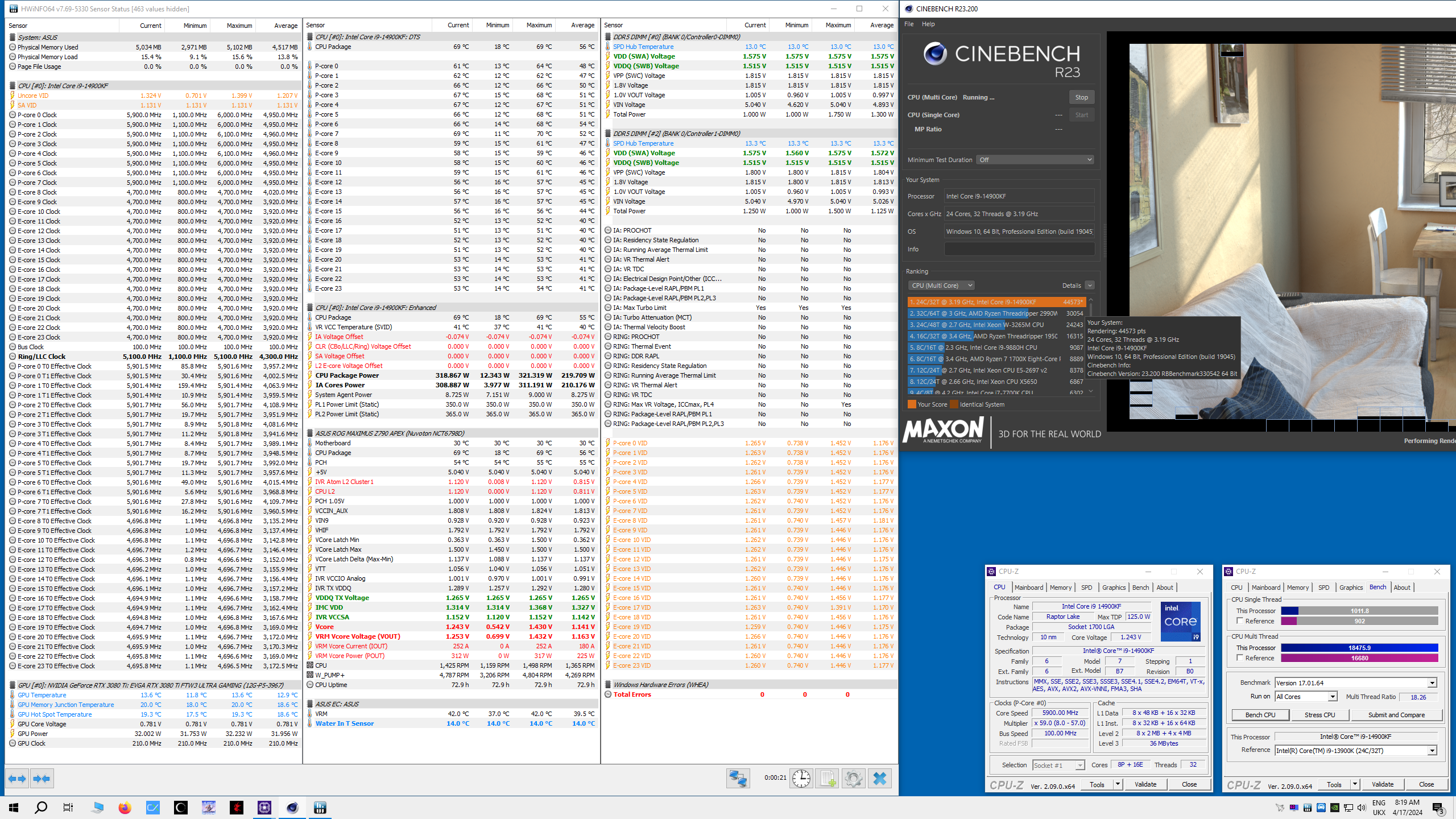Image resolution: width=1456 pixels, height=819 pixels.
Task: Open Run on All Cores dropdown
Action: [x=1306, y=697]
